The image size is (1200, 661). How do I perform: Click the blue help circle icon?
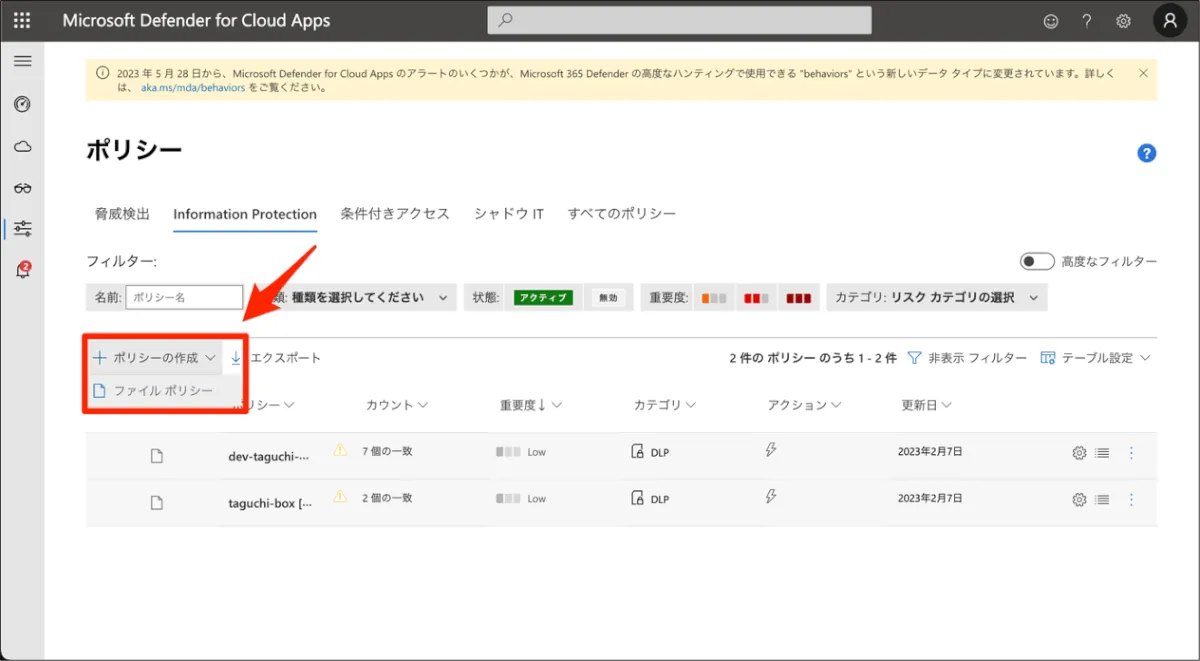pyautogui.click(x=1146, y=153)
